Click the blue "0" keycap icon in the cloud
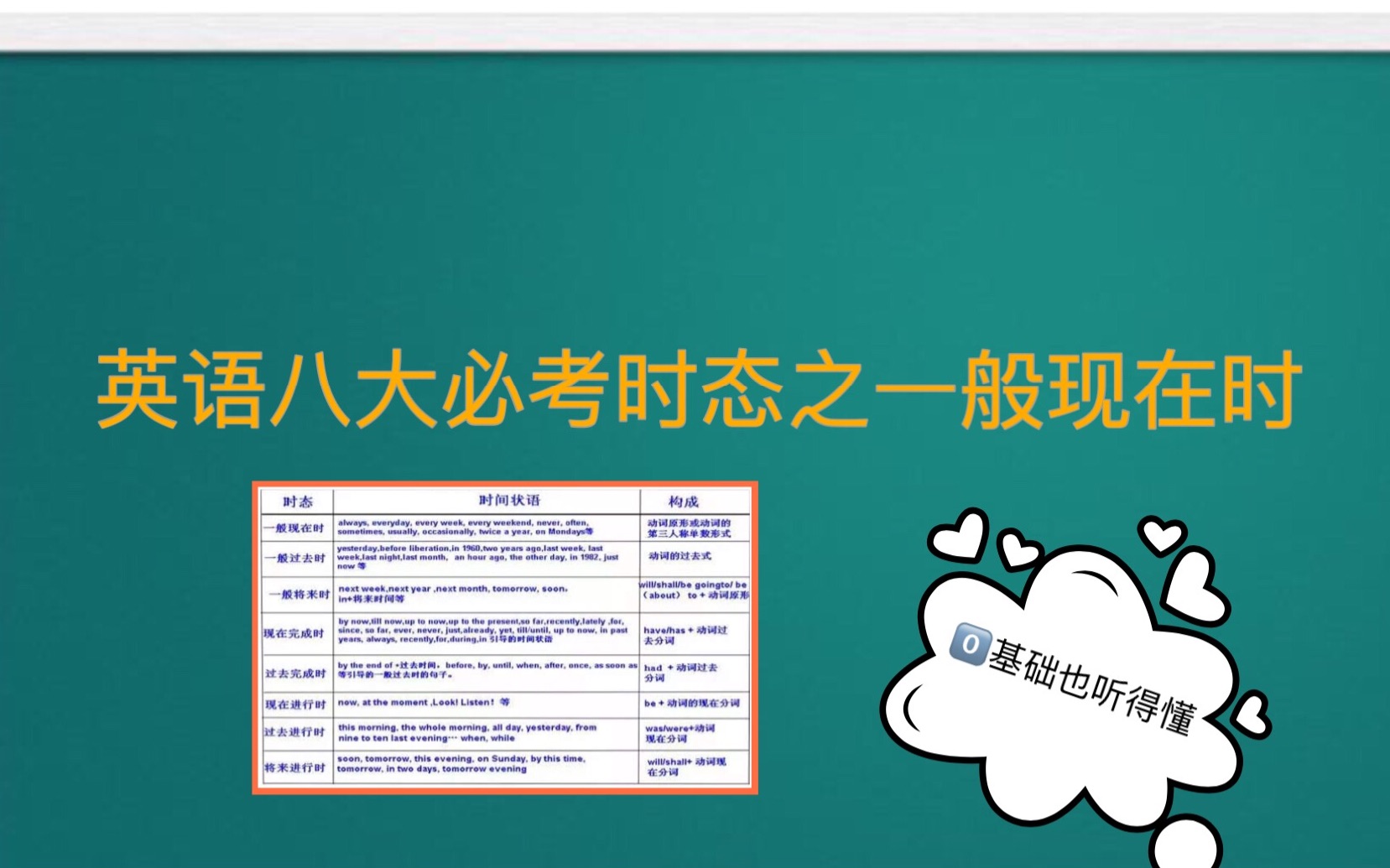 970,644
